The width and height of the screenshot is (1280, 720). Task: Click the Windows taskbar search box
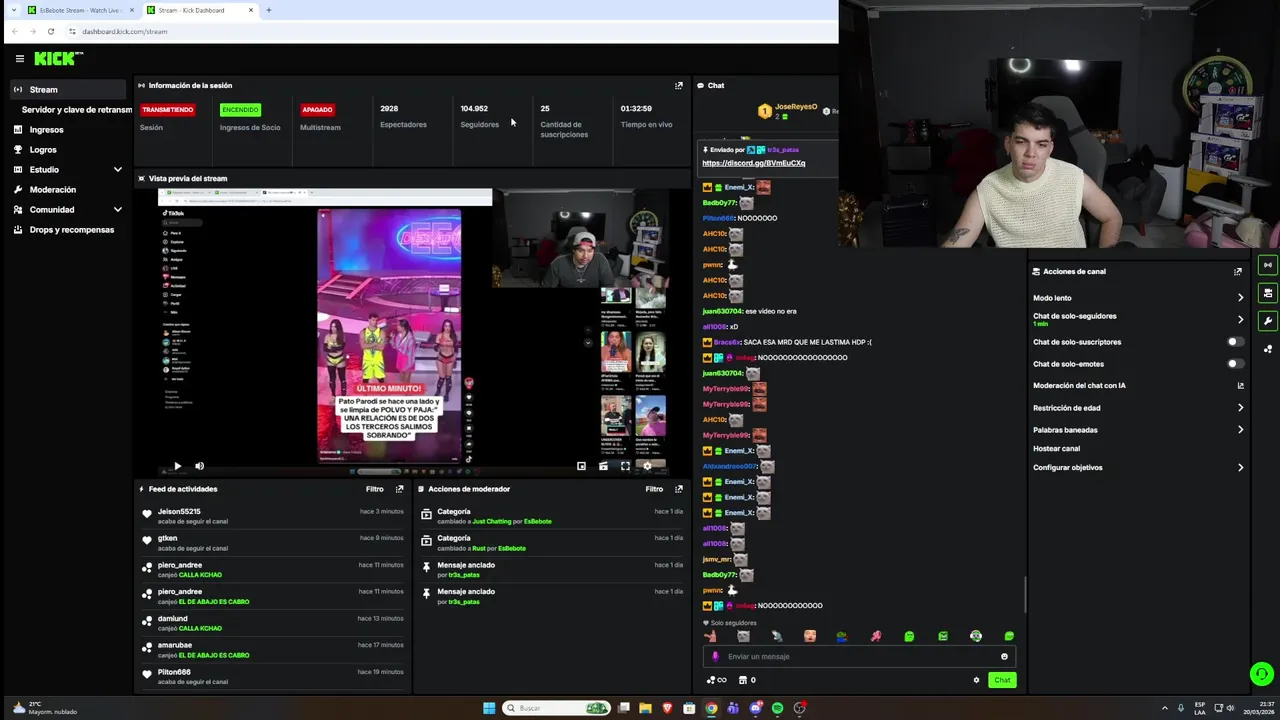coord(557,708)
